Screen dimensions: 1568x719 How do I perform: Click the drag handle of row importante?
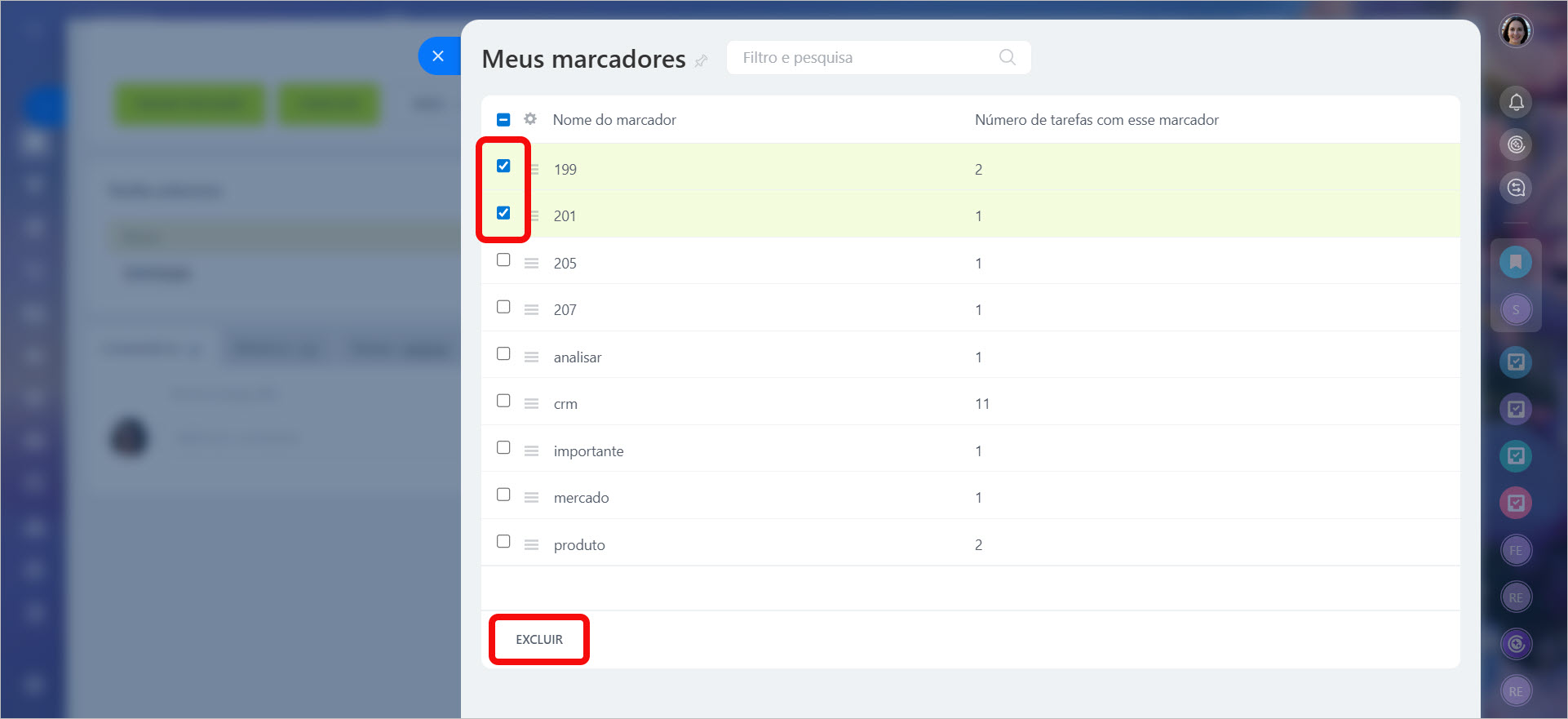point(532,451)
